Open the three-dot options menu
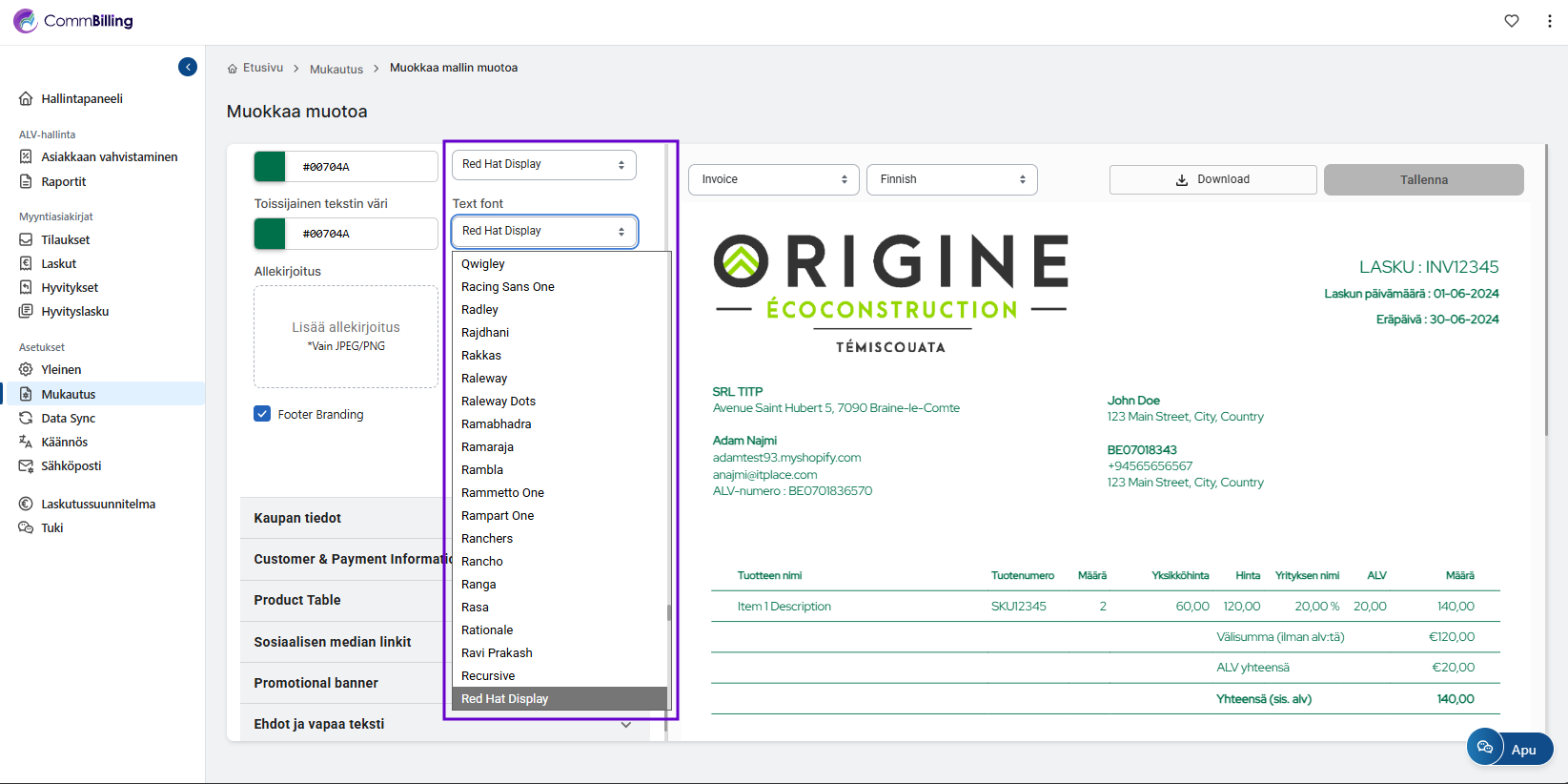Image resolution: width=1568 pixels, height=784 pixels. click(1549, 21)
